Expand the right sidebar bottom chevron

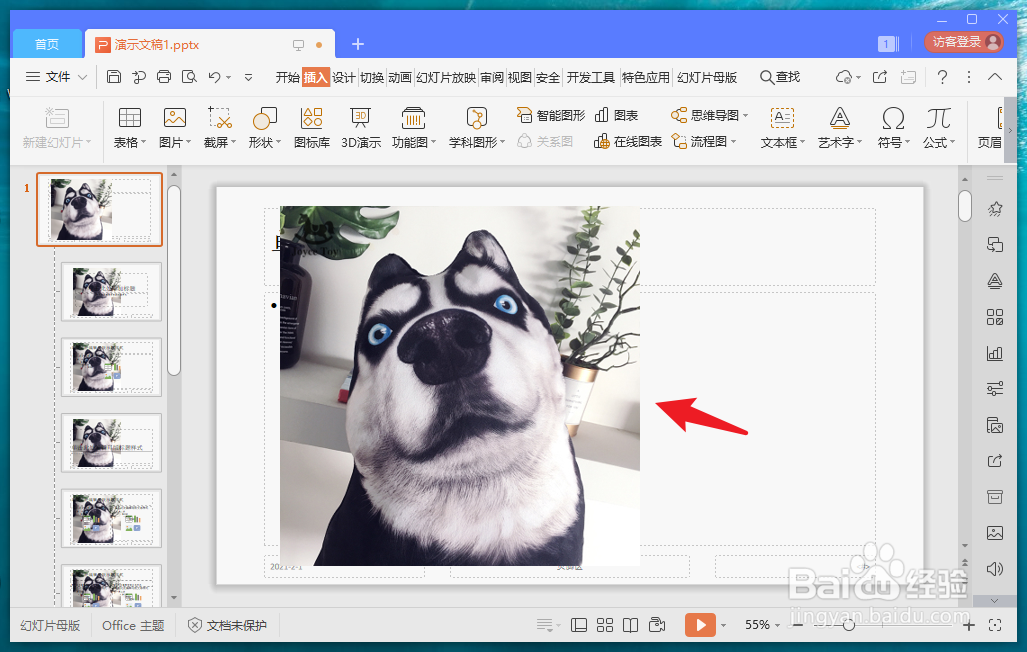pyautogui.click(x=994, y=600)
